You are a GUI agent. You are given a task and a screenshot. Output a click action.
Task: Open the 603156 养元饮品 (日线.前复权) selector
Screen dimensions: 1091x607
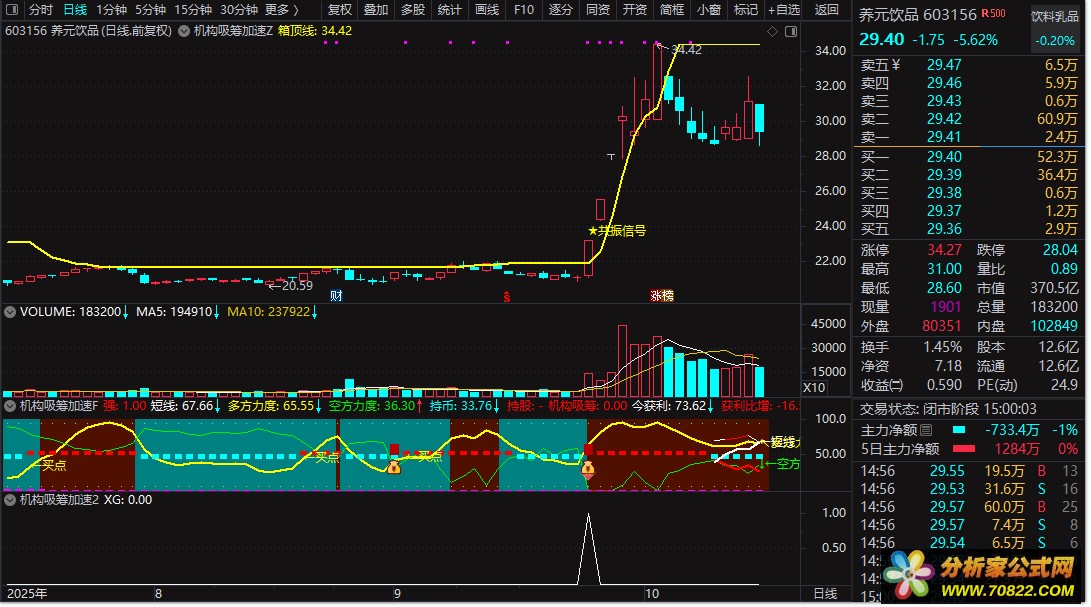88,31
